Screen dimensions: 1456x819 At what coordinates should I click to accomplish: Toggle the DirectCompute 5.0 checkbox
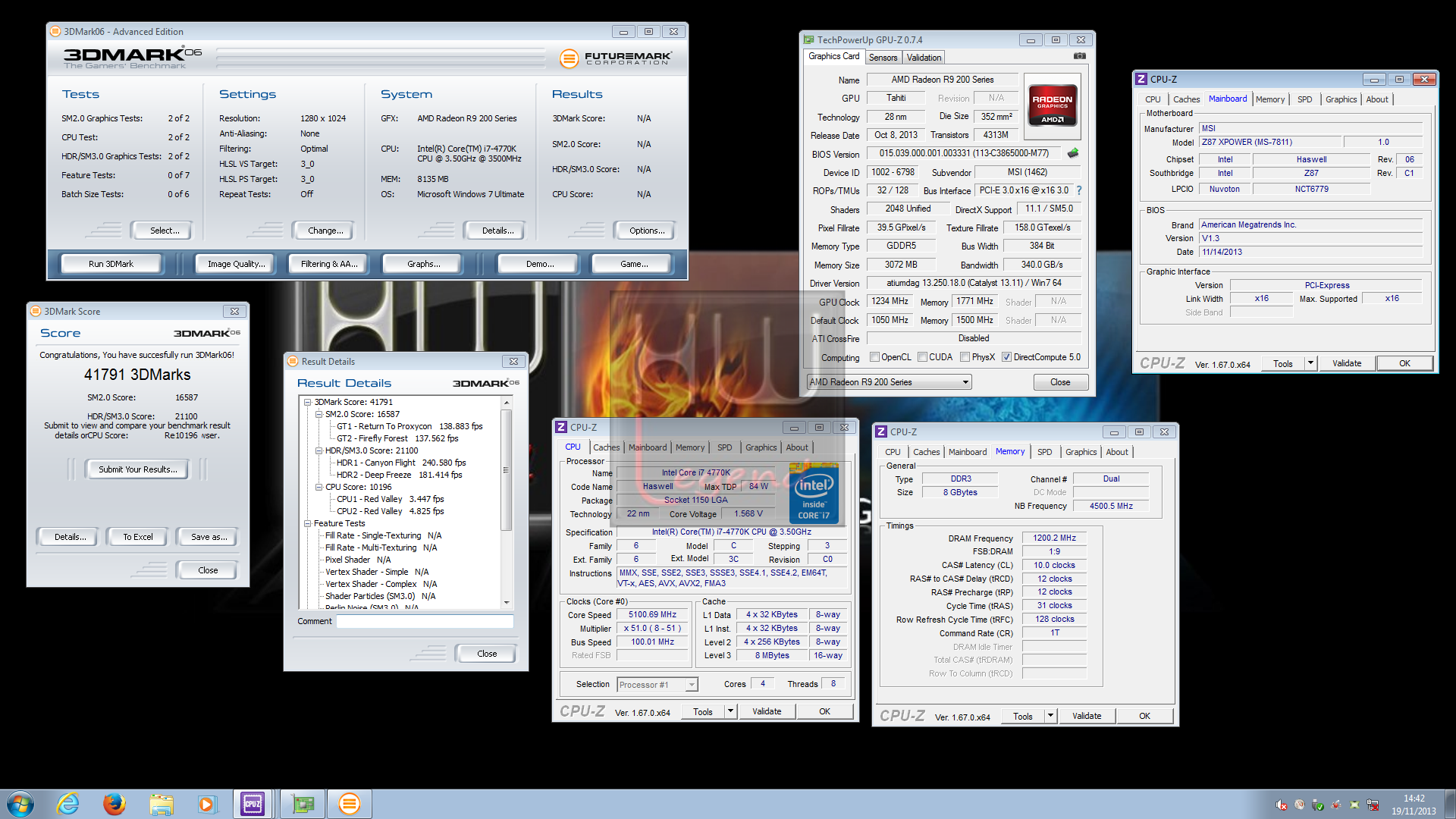1006,357
